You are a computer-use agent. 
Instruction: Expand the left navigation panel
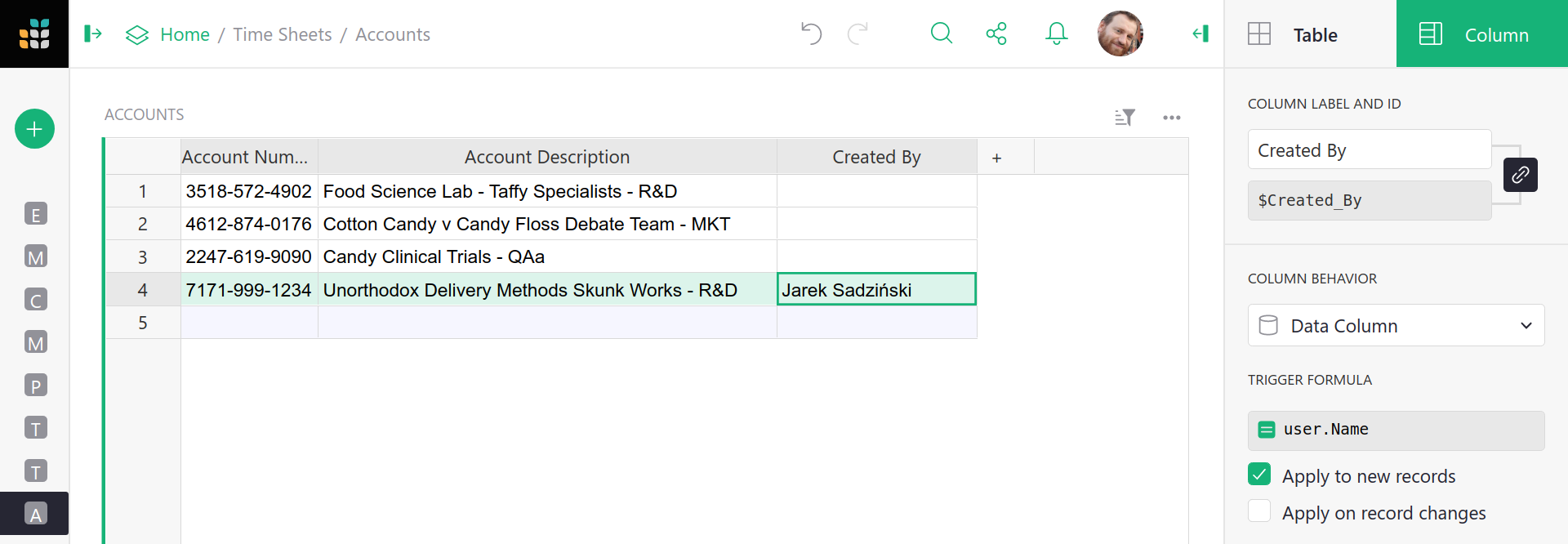pos(93,33)
